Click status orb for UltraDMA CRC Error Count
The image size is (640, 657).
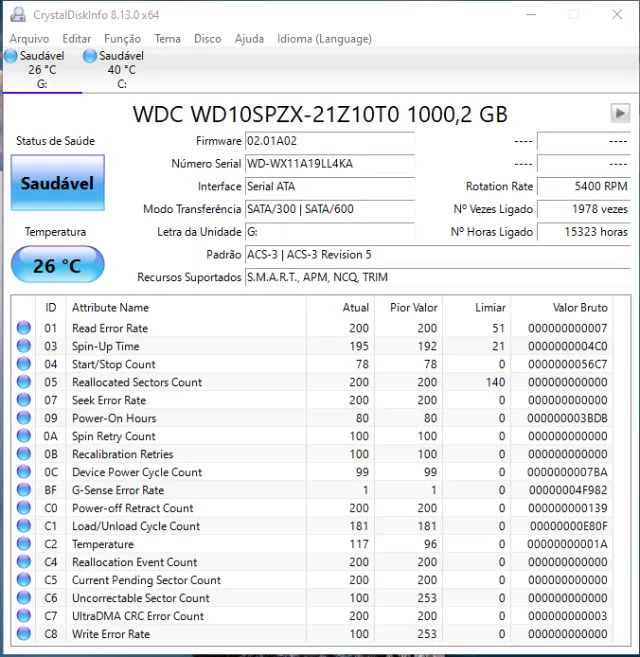24,616
